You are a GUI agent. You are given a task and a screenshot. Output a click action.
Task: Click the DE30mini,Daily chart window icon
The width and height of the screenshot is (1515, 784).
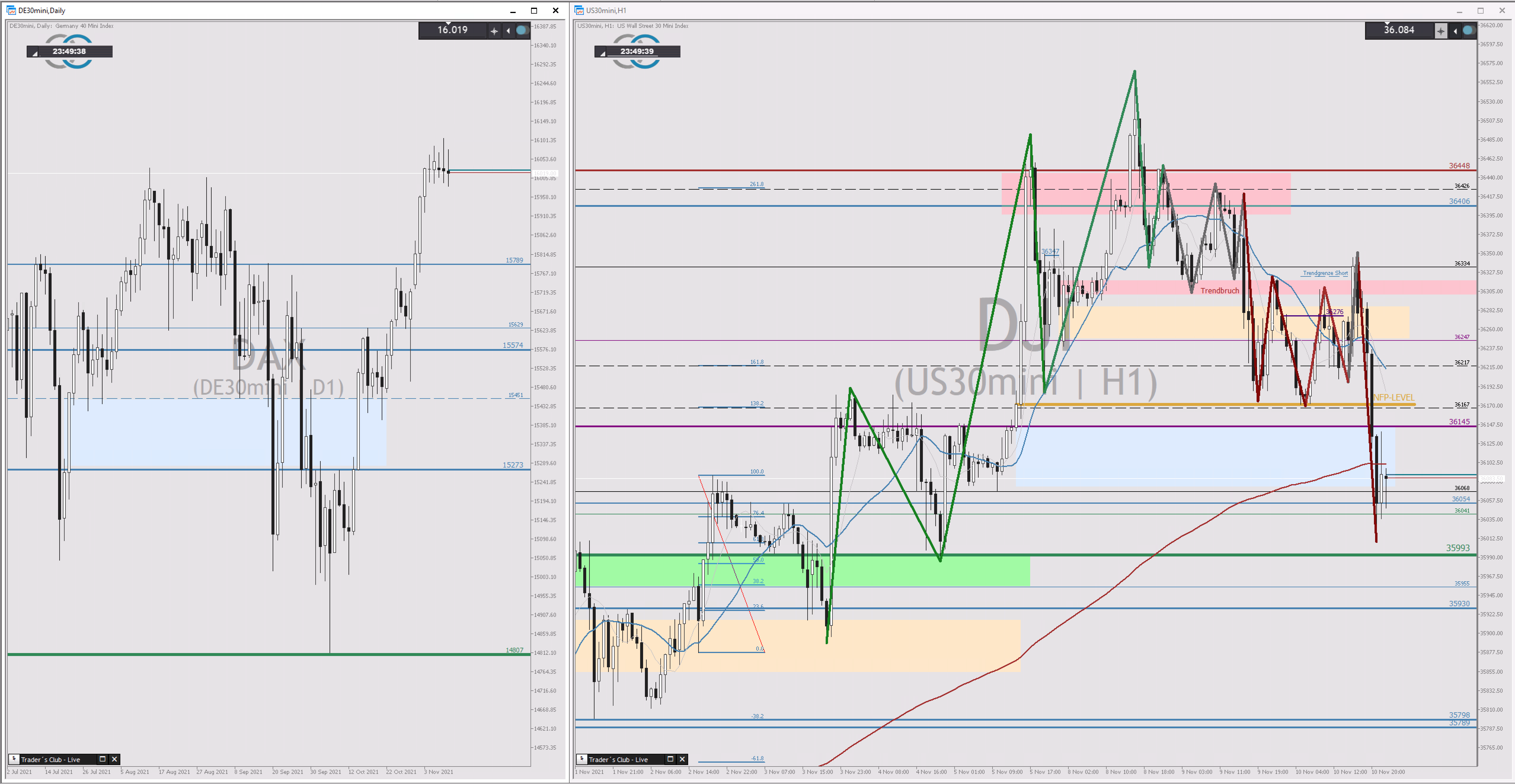click(11, 10)
